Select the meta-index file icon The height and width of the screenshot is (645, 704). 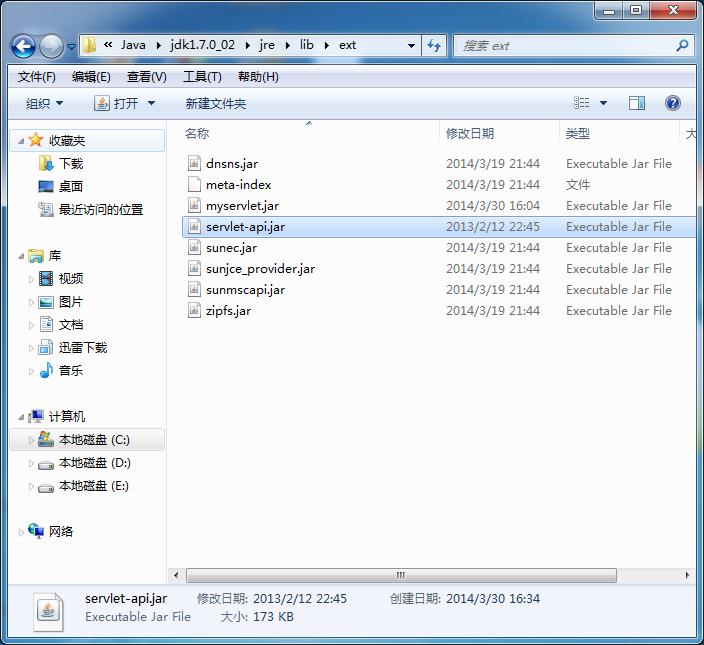coord(194,184)
